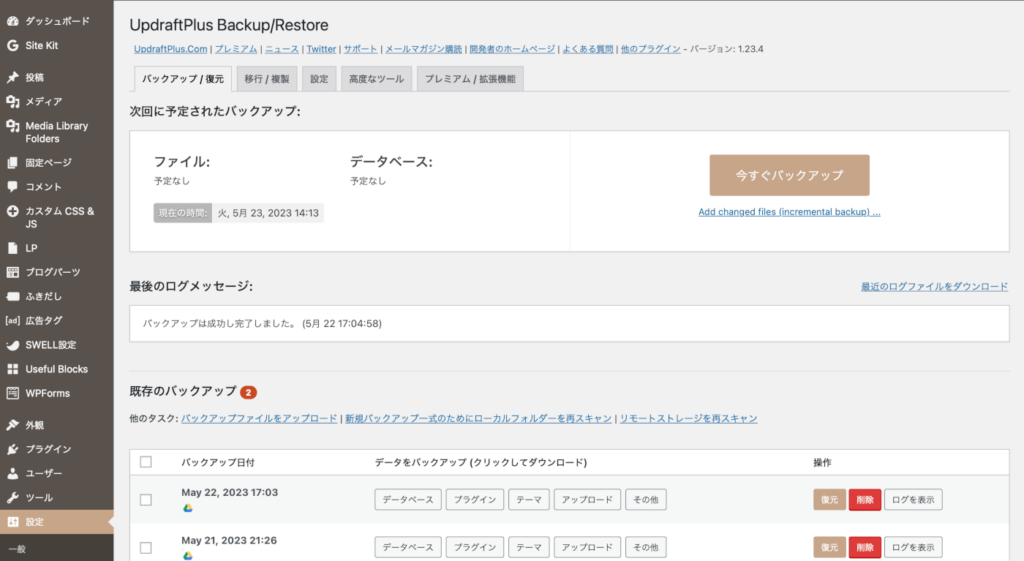Screen dimensions: 1024x561
Task: Click the ツール wrench icon
Action: point(12,498)
